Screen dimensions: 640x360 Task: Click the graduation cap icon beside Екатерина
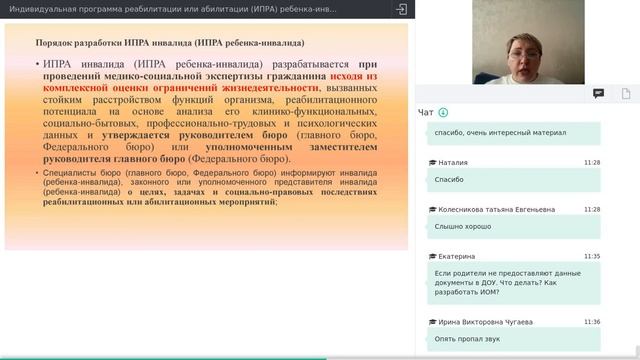point(433,256)
